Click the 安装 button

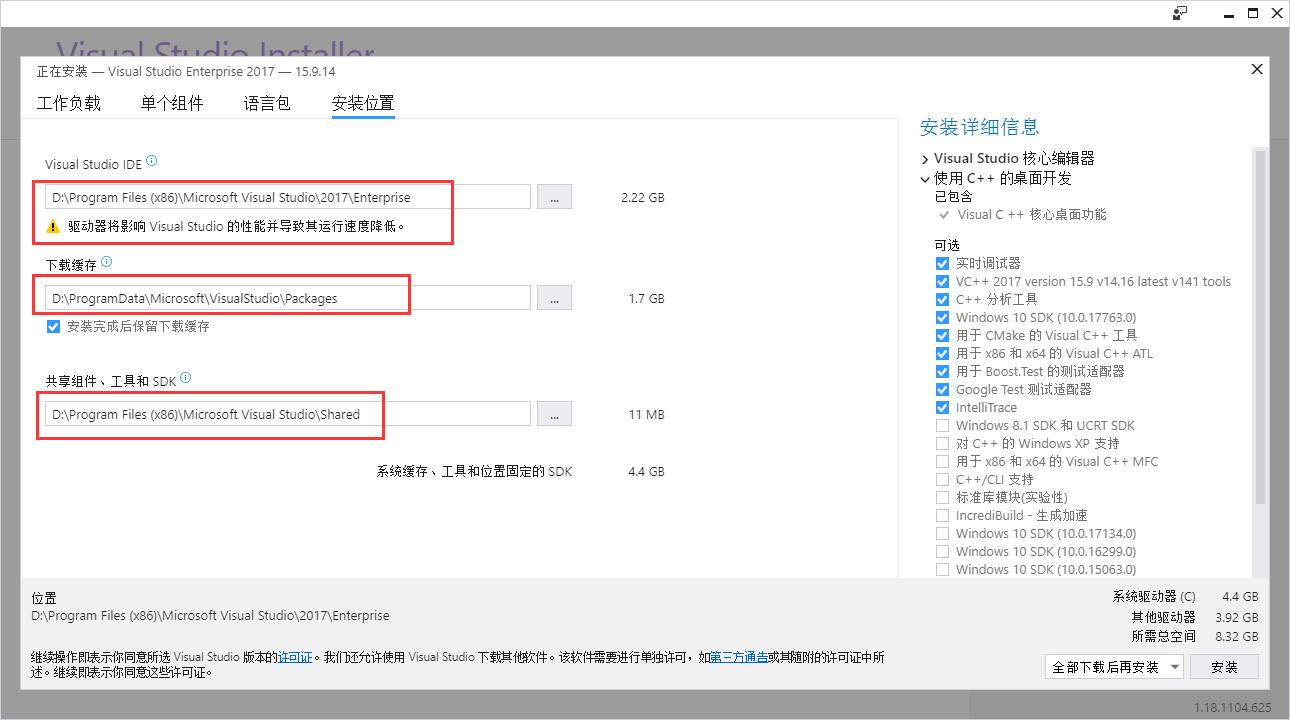tap(1224, 667)
